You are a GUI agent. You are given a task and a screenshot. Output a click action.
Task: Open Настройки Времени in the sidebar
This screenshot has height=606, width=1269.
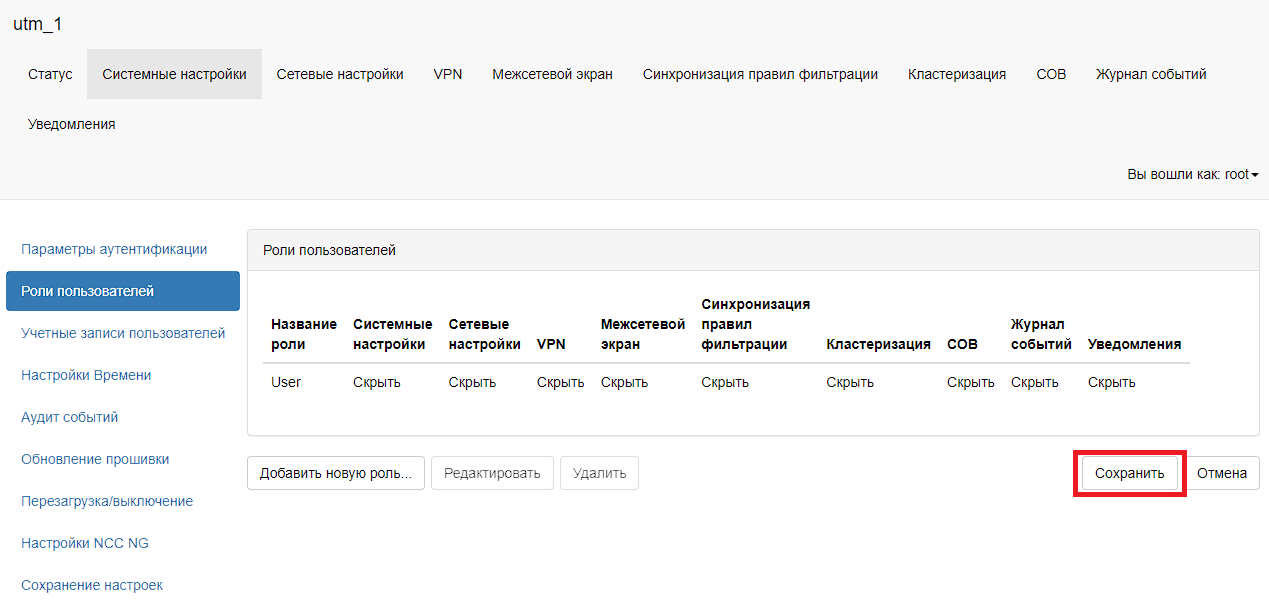[86, 375]
